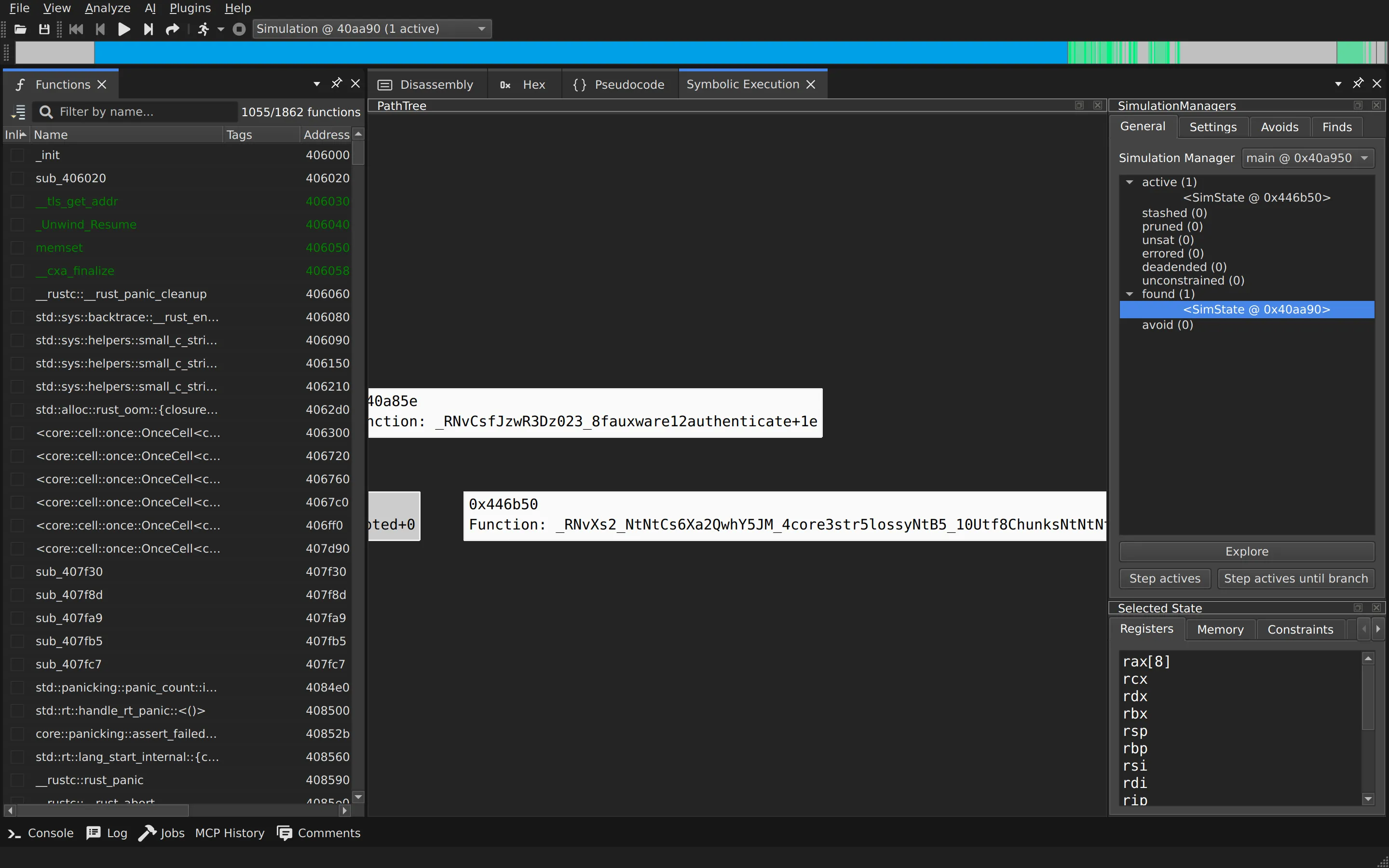Click Step actives until branch button
This screenshot has height=868, width=1389.
coord(1295,578)
